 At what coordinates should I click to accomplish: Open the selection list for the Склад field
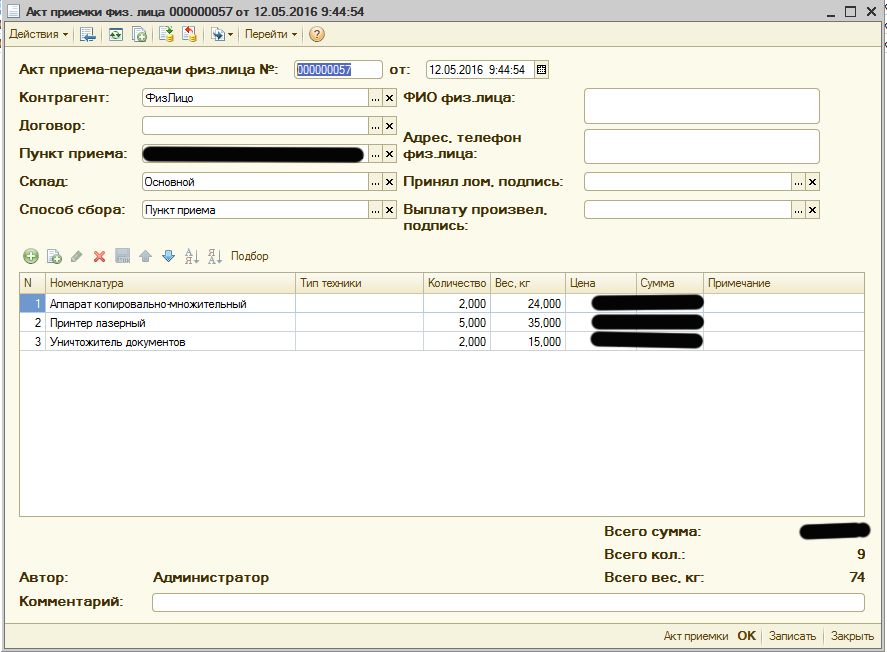pos(375,182)
